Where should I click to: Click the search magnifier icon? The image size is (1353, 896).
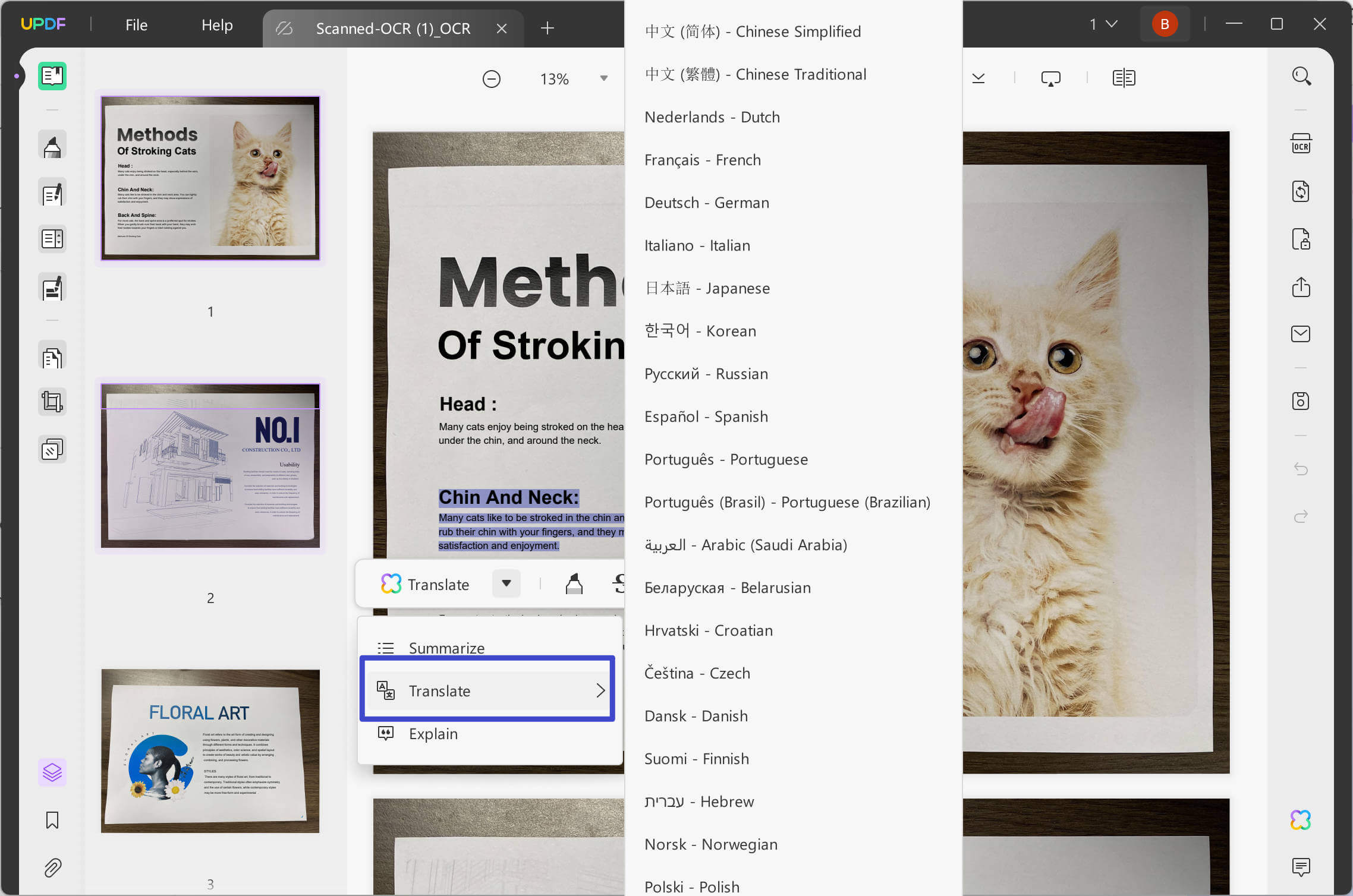pyautogui.click(x=1301, y=76)
